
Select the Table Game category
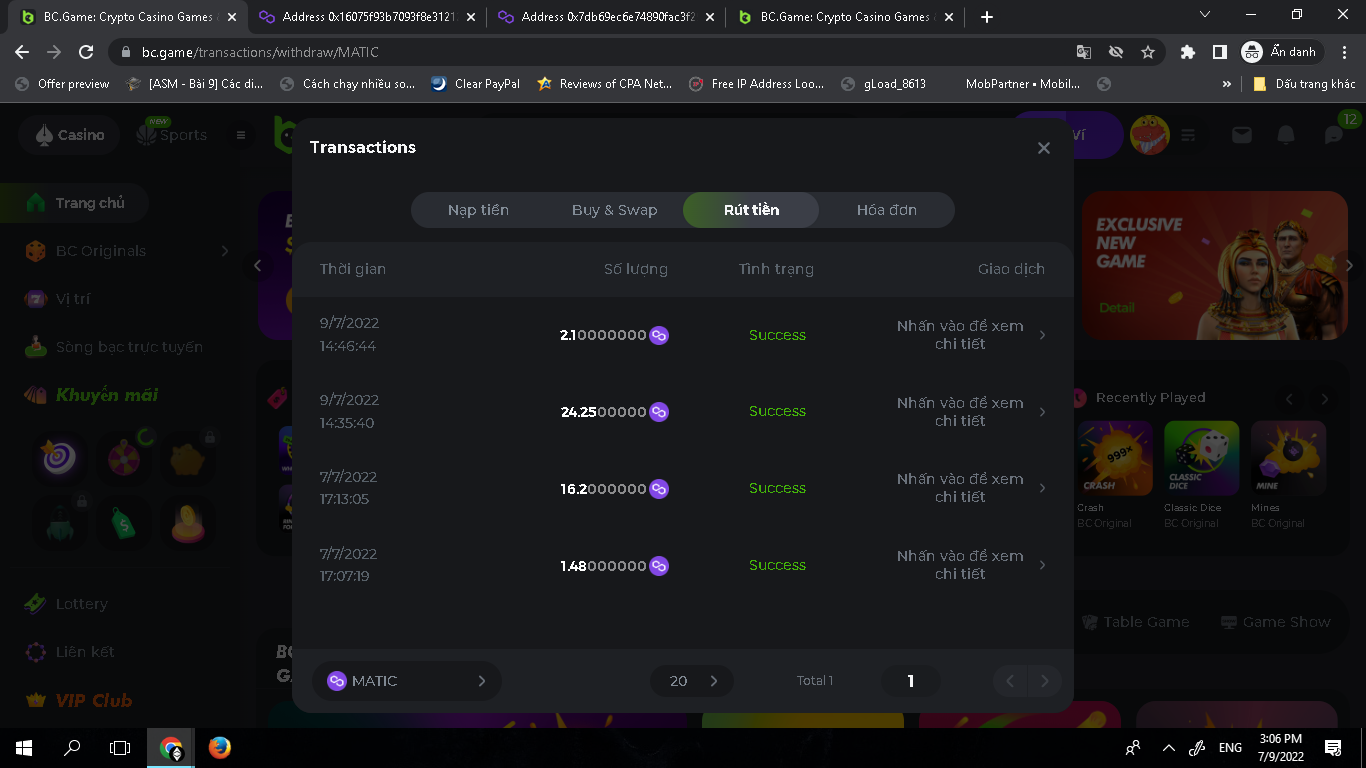tap(1136, 622)
